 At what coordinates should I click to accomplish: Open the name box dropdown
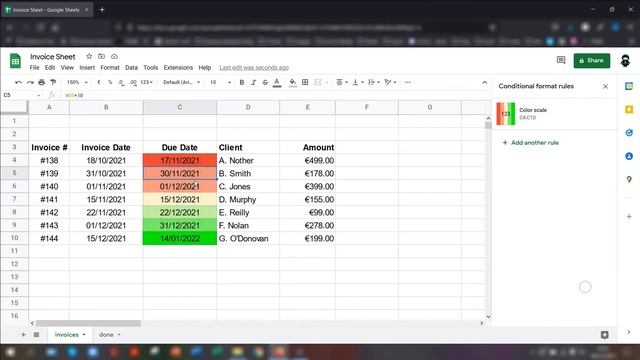39,95
